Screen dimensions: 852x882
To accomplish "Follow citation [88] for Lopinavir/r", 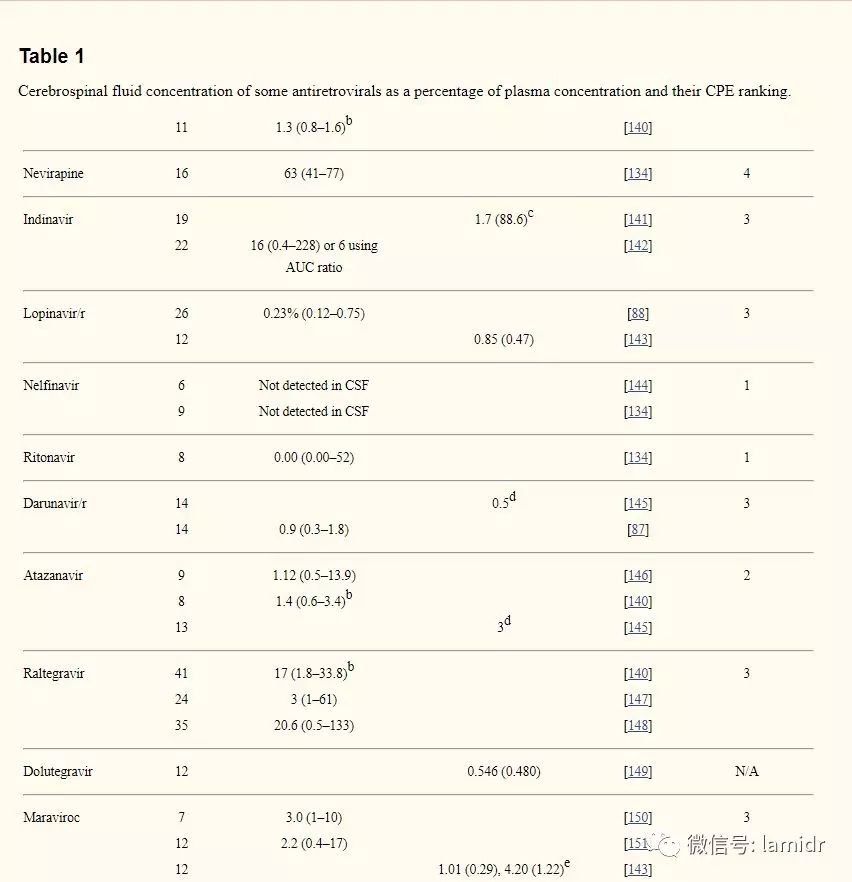I will (x=638, y=314).
